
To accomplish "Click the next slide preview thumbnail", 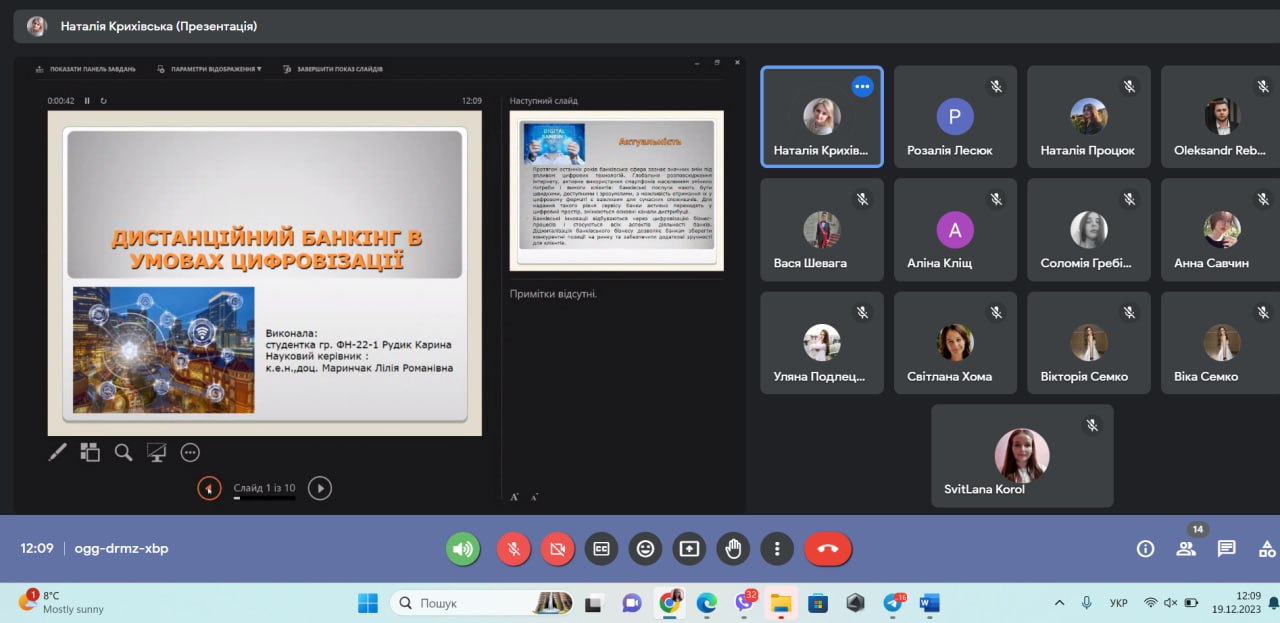I will click(x=617, y=190).
